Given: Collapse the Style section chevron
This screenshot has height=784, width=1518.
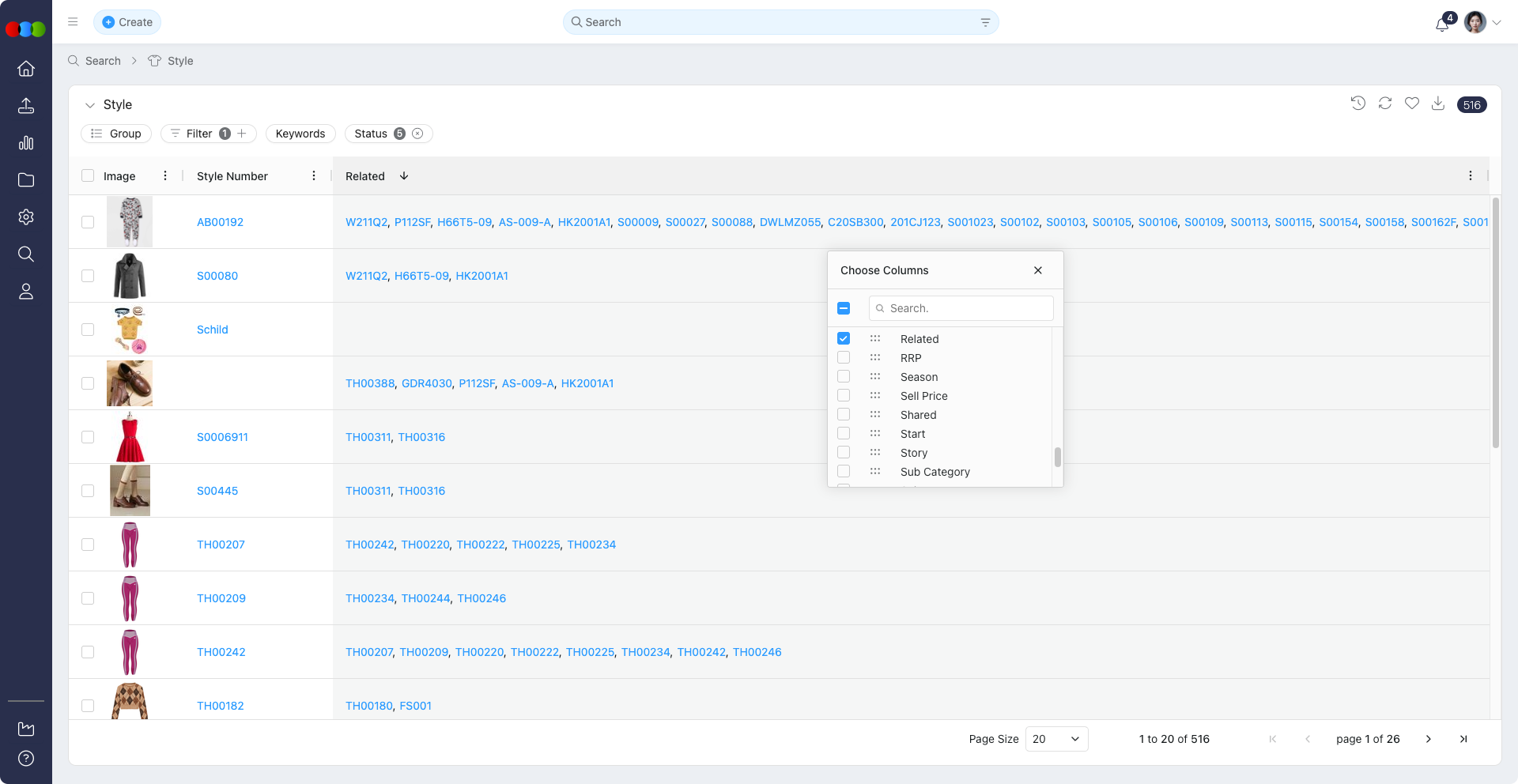Looking at the screenshot, I should tap(90, 105).
